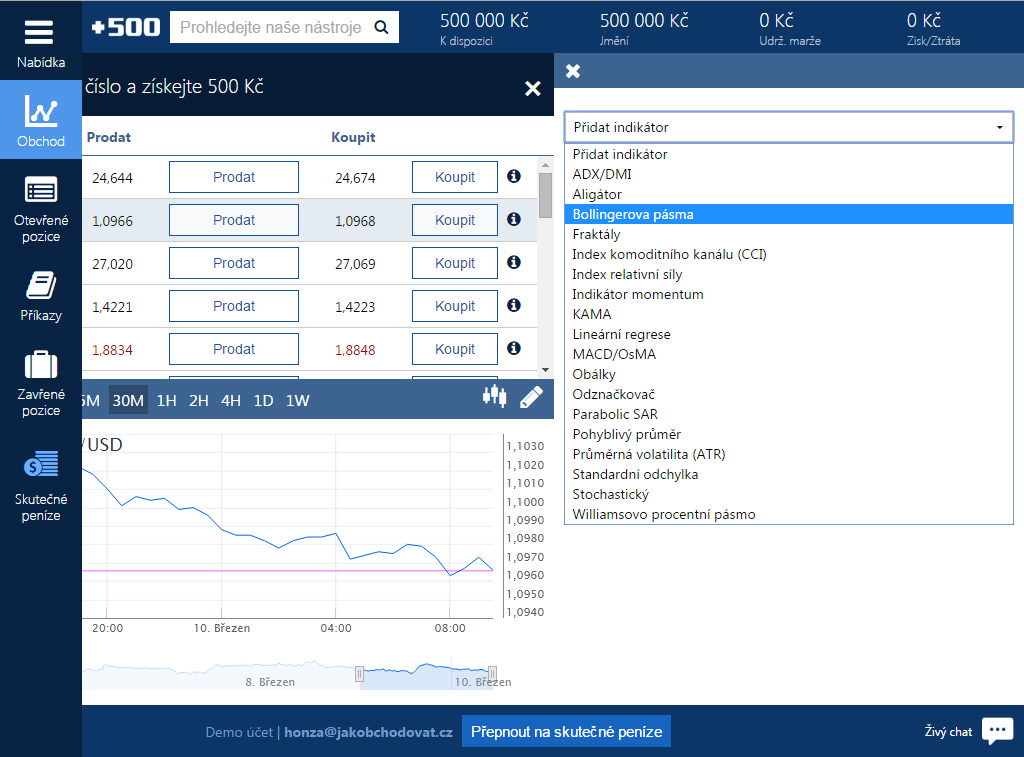Show info for the 1,8834 instrument row
Viewport: 1024px width, 757px height.
514,348
